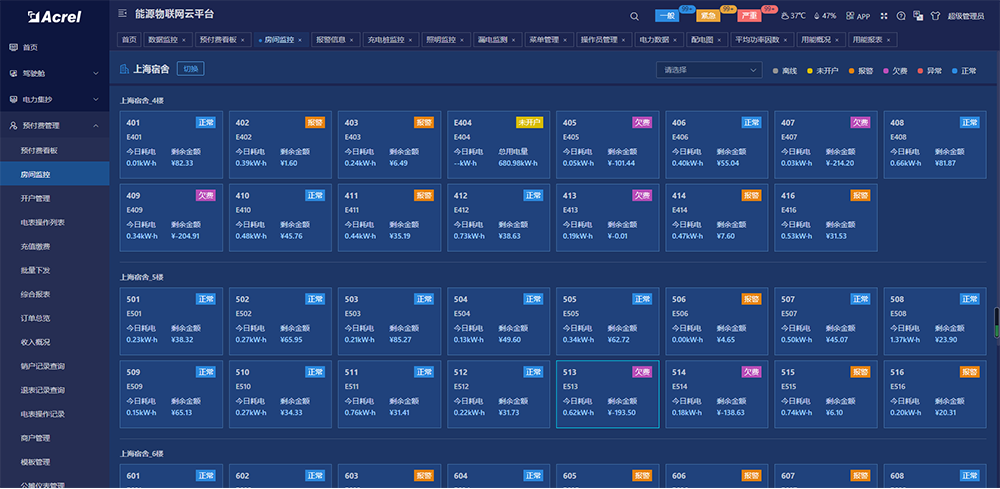Toggle the 离线 offline status filter
This screenshot has height=489, width=1000.
pos(785,71)
